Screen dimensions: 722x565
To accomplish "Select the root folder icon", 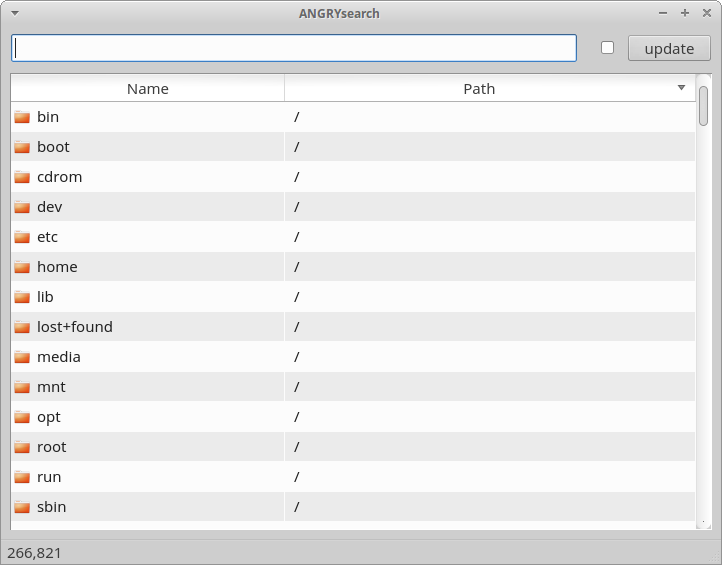I will click(22, 447).
